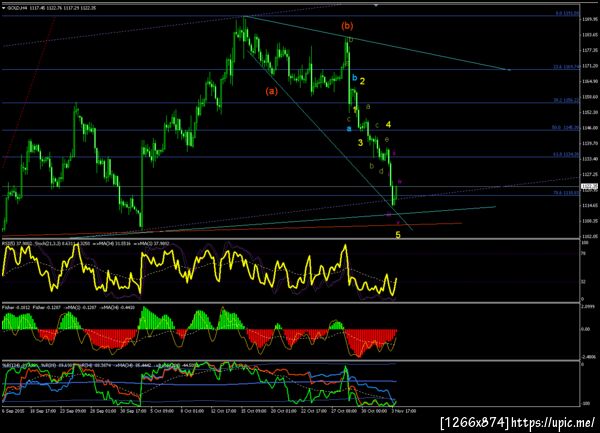The width and height of the screenshot is (600, 433).
Task: Select the yellow wave label 3
Action: point(360,143)
